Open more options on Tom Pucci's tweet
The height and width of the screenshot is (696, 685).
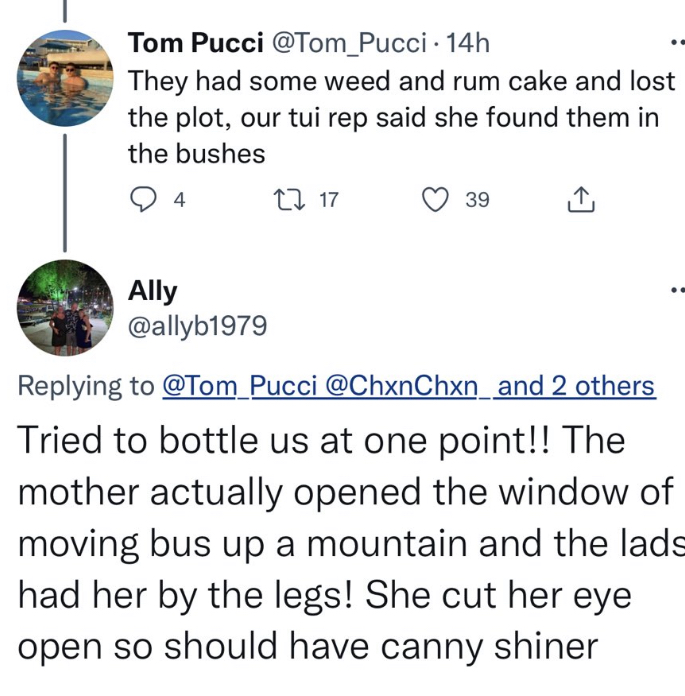coord(676,44)
